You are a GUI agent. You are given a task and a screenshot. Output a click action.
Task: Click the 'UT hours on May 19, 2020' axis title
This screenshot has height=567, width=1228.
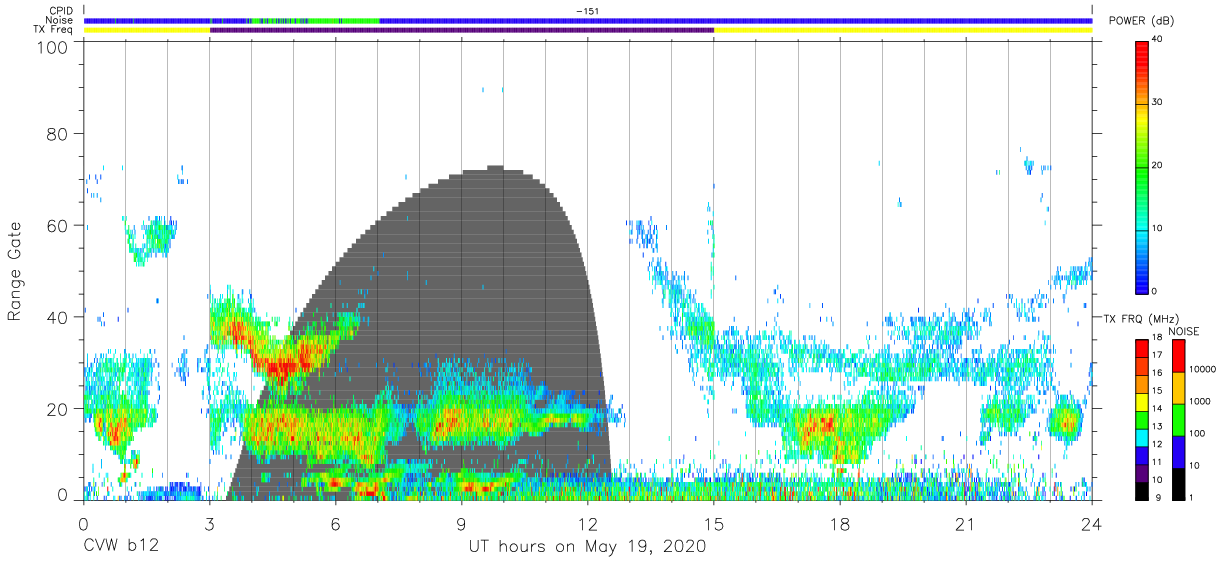point(587,547)
